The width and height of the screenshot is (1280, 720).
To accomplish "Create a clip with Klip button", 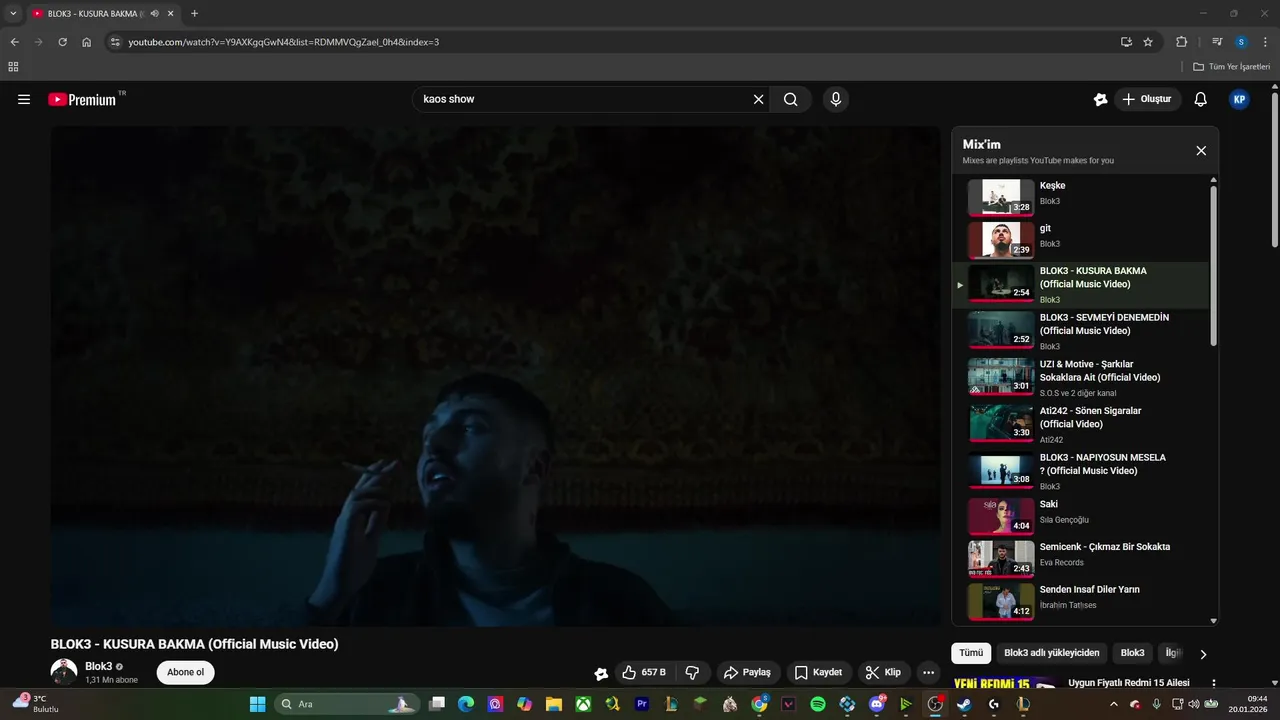I will click(883, 672).
